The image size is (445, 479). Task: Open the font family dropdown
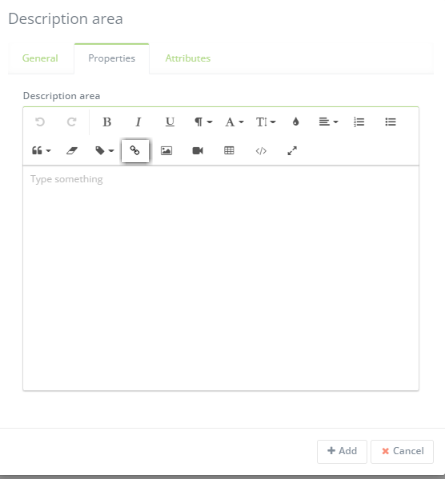coord(234,122)
